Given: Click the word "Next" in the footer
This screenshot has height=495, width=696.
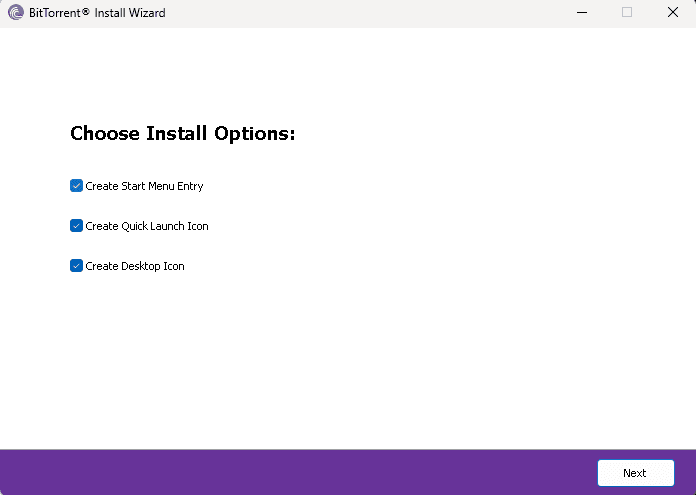Looking at the screenshot, I should click(x=635, y=473).
